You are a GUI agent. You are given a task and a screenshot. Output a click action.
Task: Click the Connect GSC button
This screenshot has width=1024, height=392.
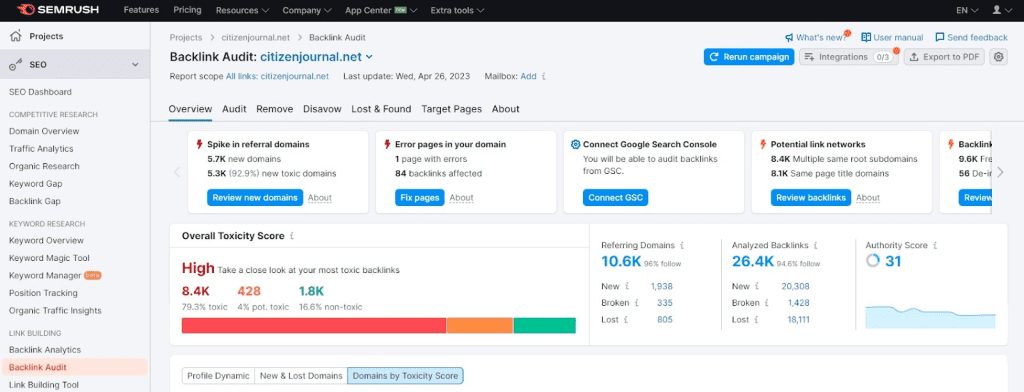pyautogui.click(x=615, y=197)
